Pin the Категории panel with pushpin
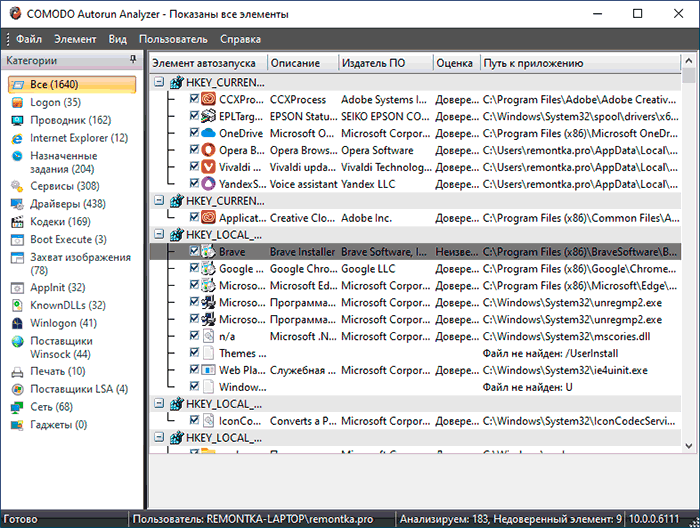Viewport: 700px width, 528px height. pos(133,59)
